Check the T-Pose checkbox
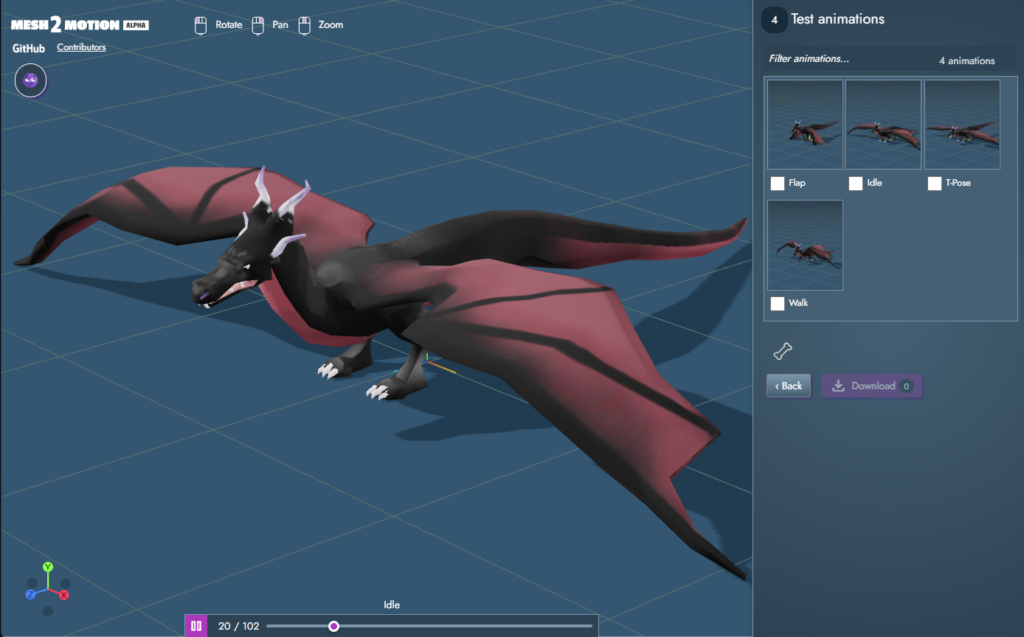 tap(933, 183)
